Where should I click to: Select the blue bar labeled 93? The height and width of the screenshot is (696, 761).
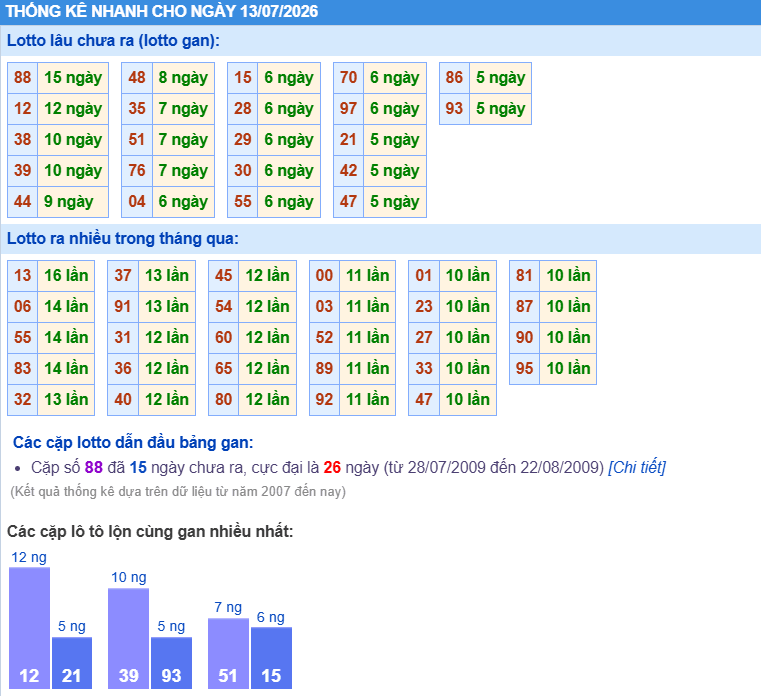point(171,663)
